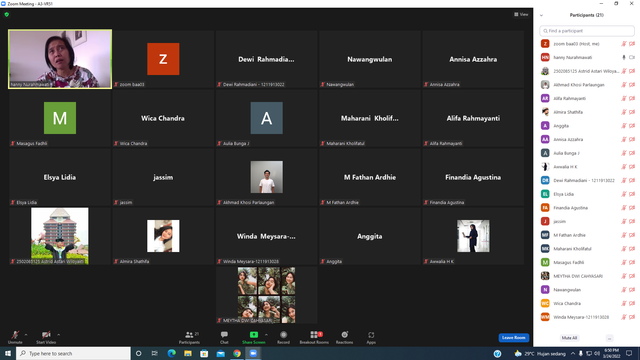
Task: Open File Explorer from taskbar
Action: coord(188,353)
